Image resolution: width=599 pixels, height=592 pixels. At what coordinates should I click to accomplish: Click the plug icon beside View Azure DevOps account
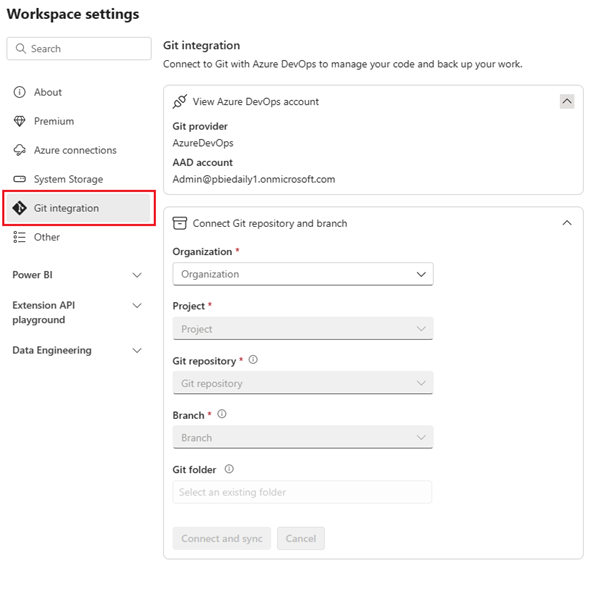(x=180, y=102)
